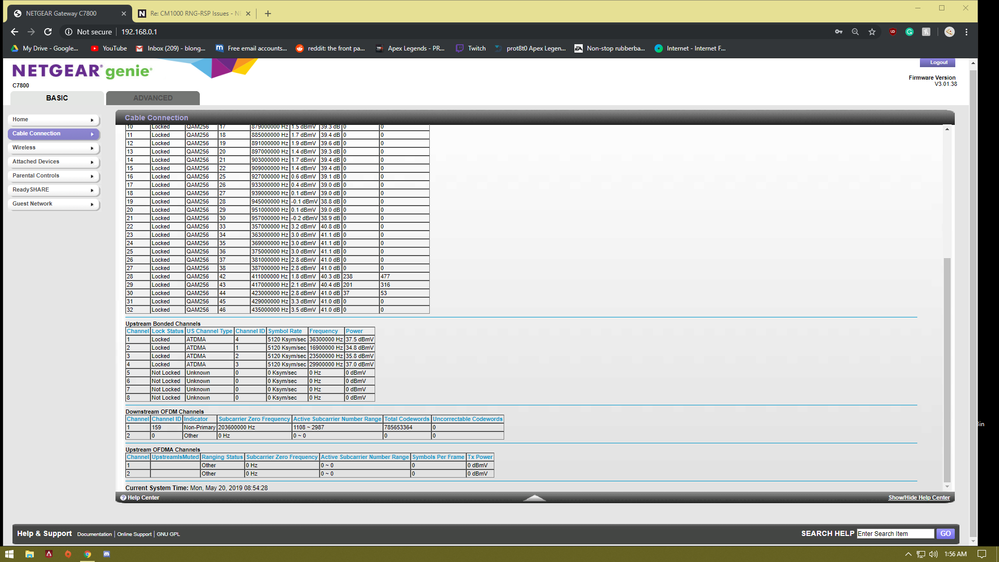Open My Drive - Google bookmark

pyautogui.click(x=45, y=48)
